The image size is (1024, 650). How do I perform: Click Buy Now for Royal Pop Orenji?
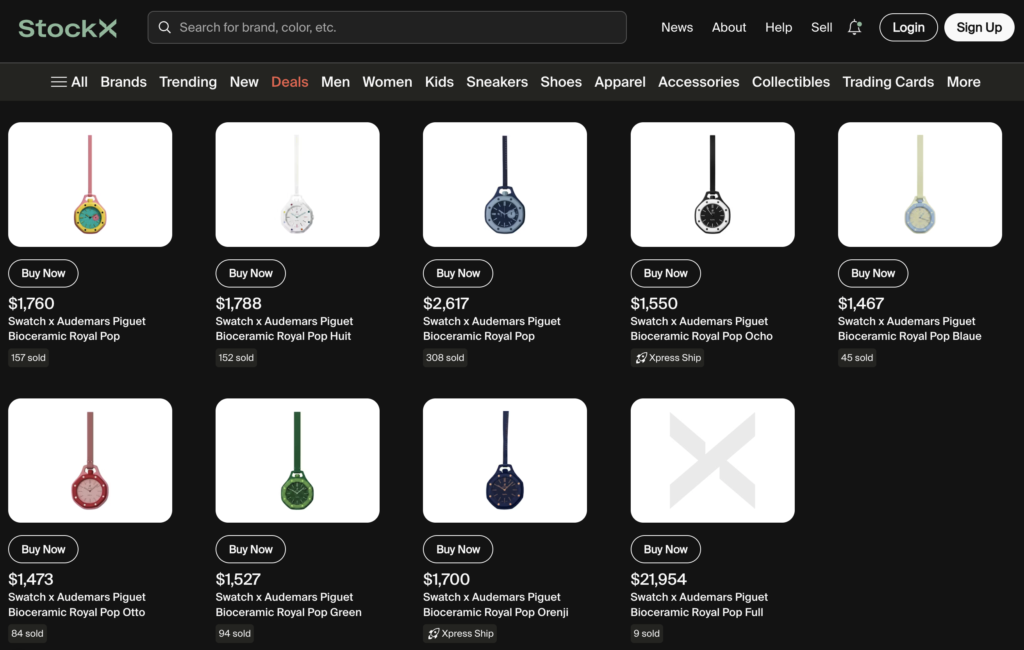(458, 549)
